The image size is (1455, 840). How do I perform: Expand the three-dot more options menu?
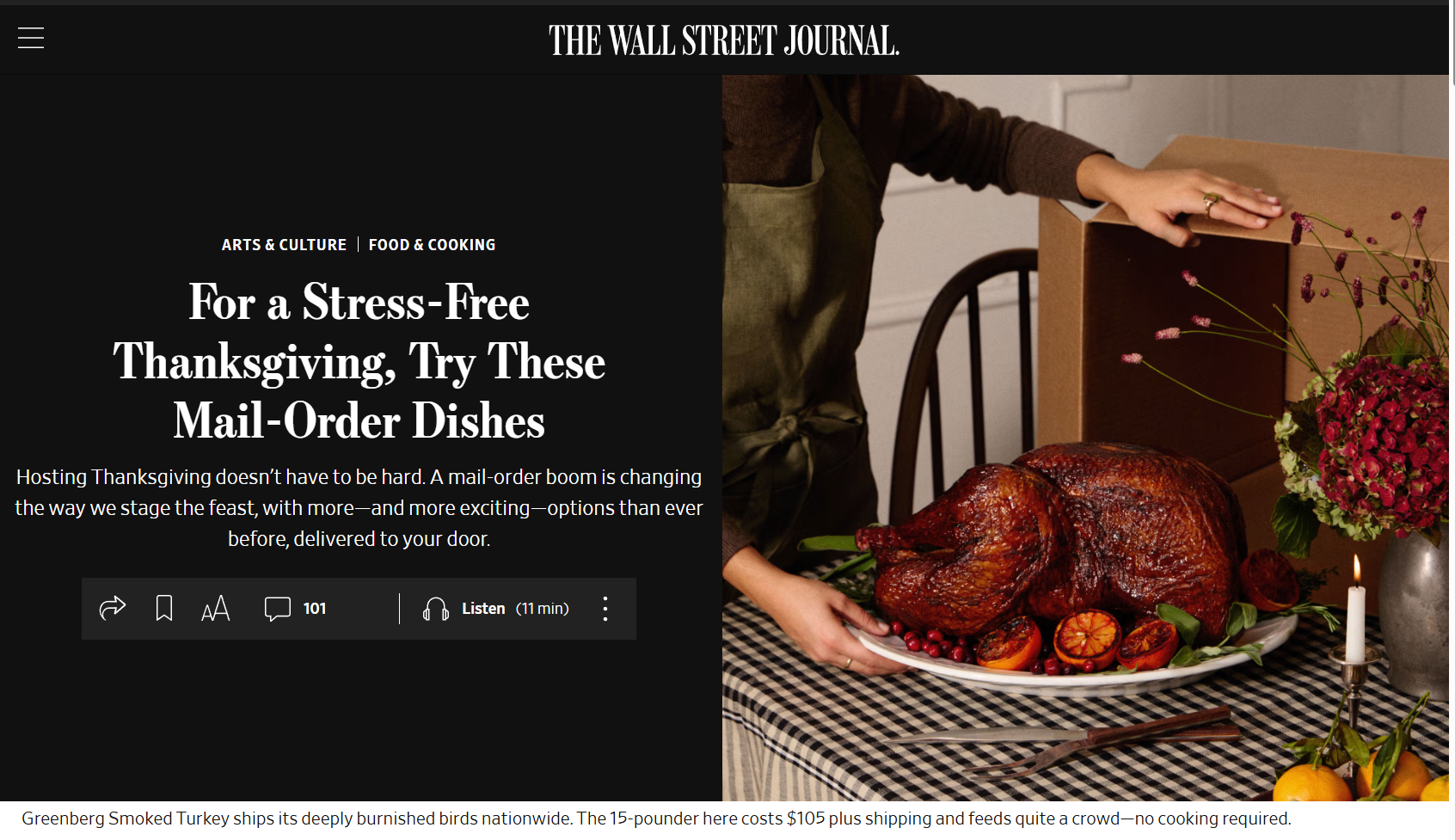click(605, 609)
